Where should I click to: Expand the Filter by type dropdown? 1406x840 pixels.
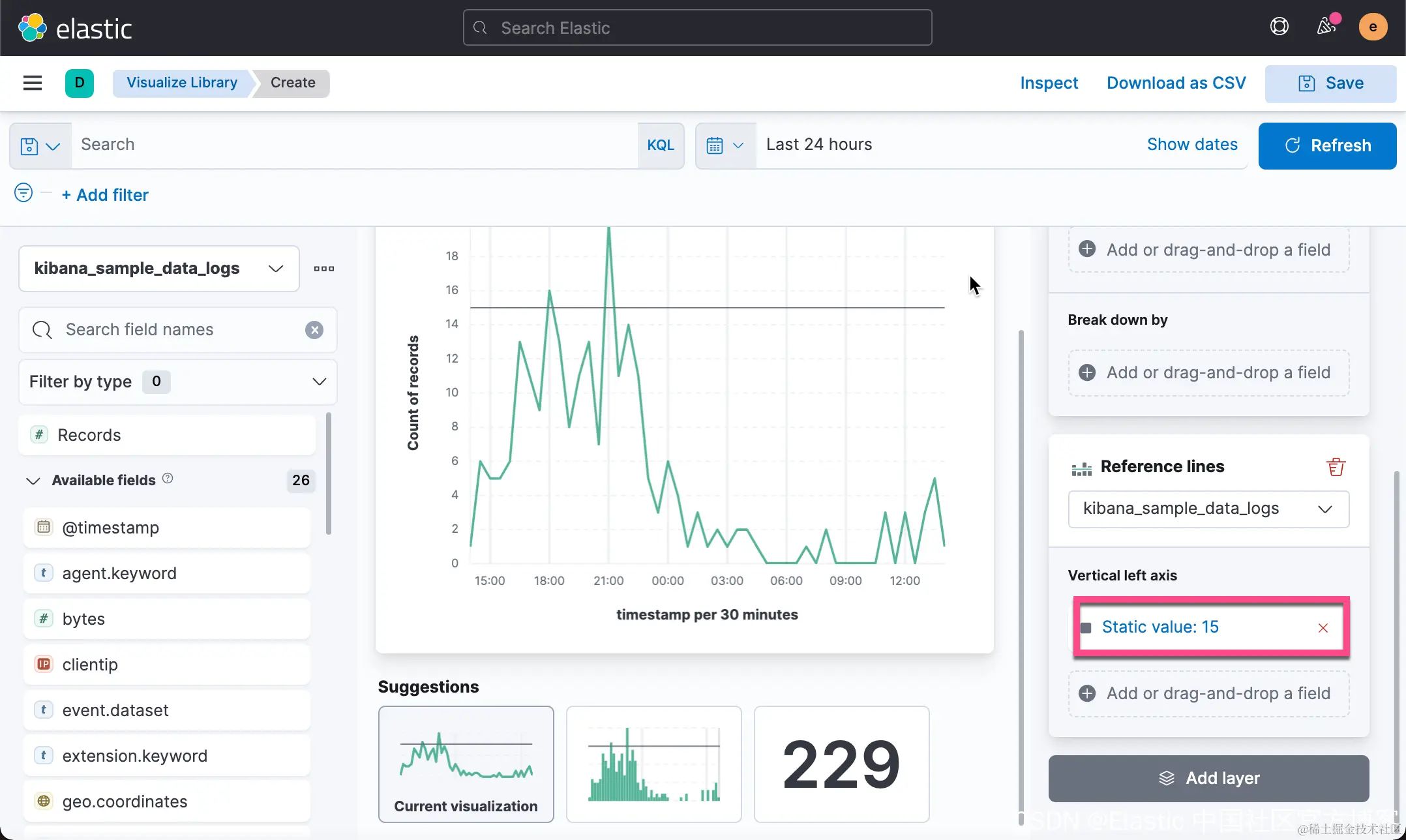click(177, 382)
